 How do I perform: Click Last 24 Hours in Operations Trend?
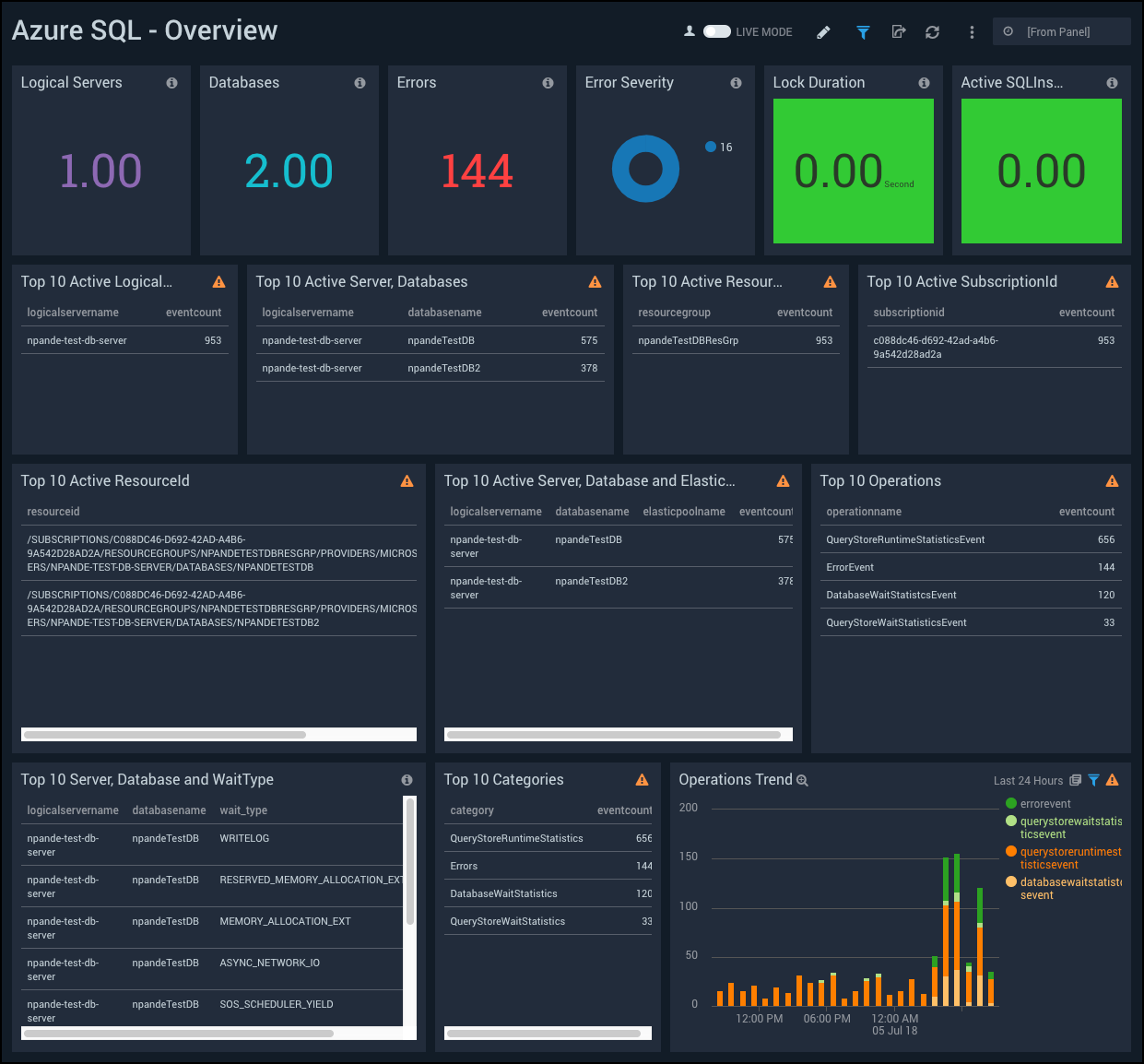(1028, 781)
